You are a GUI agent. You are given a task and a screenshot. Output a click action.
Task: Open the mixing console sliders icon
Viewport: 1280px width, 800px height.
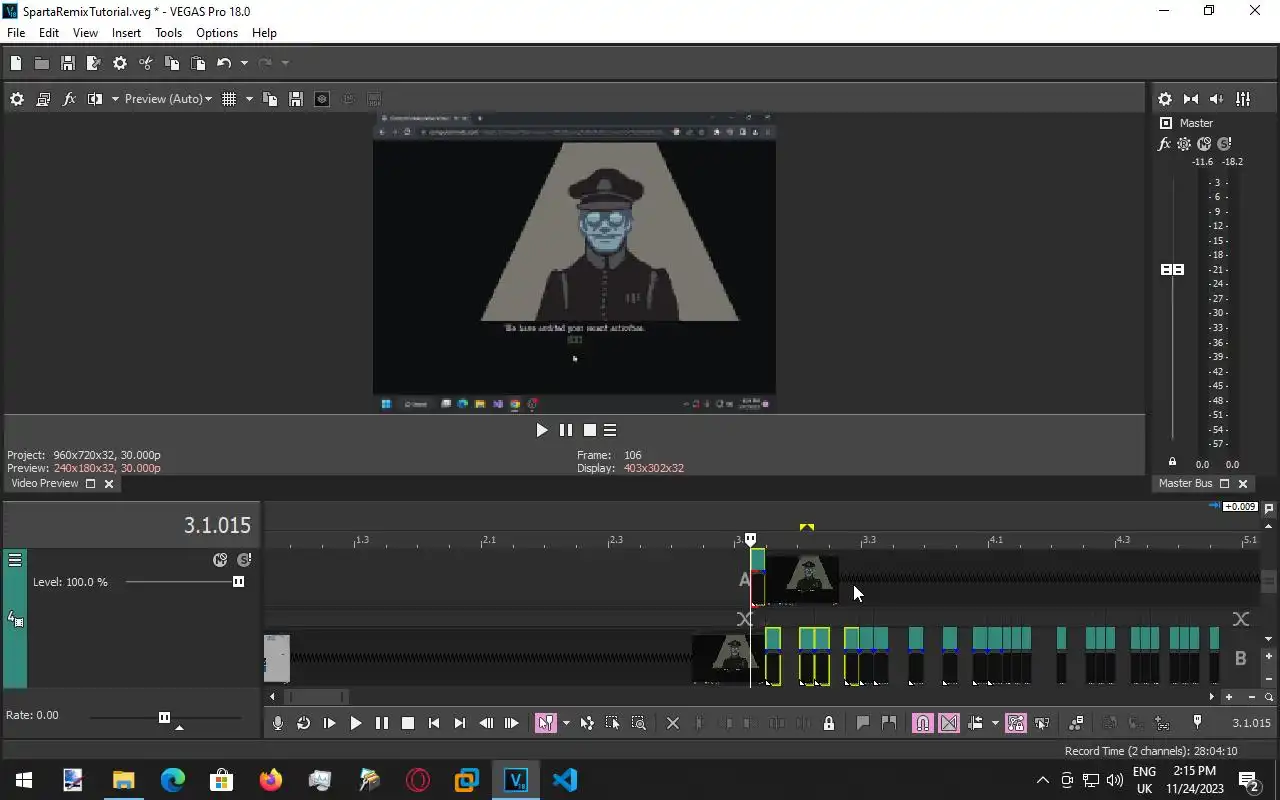click(x=1243, y=99)
